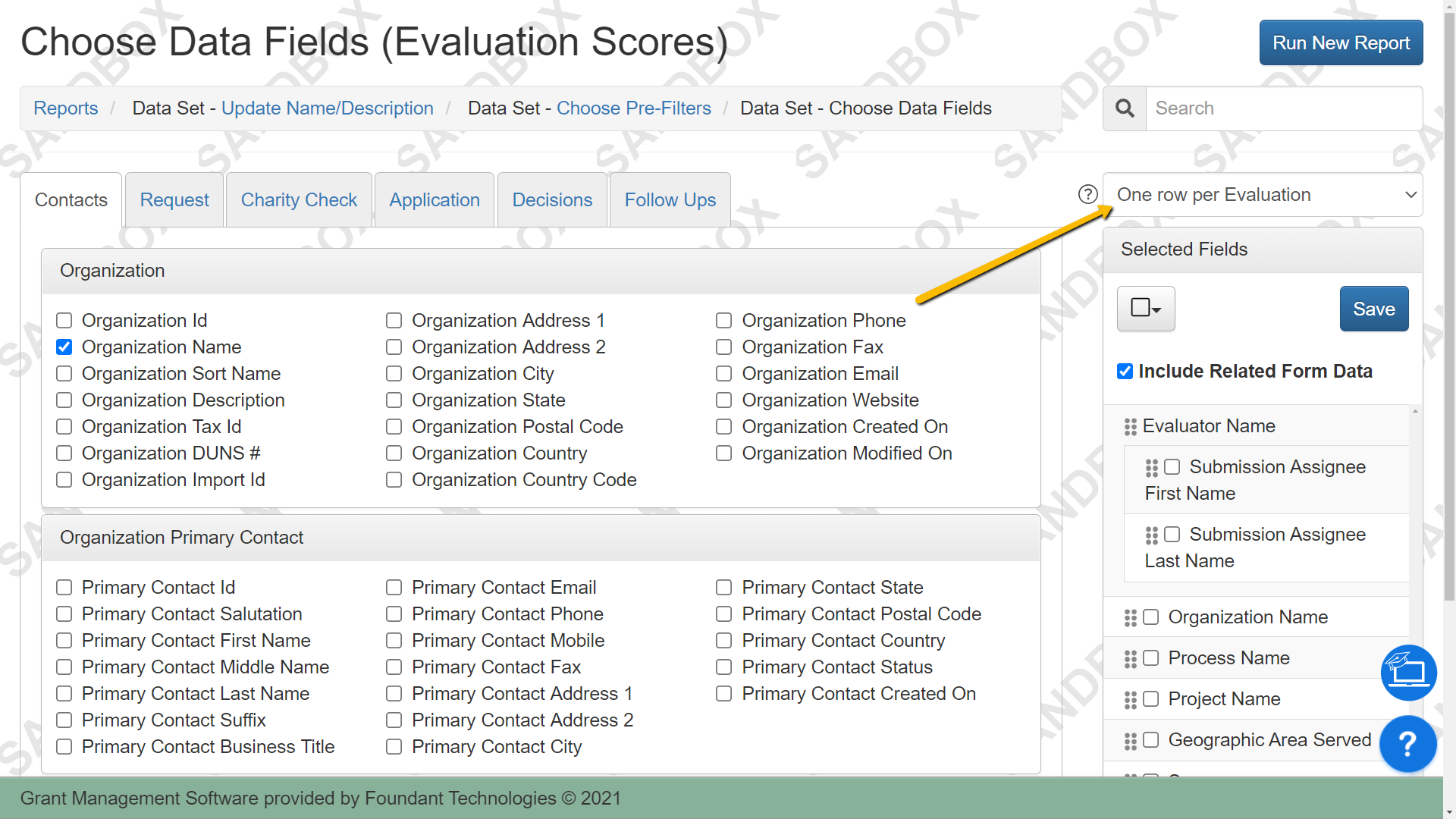Open the select-all checkbox dropdown button
Viewport: 1456px width, 819px height.
(x=1146, y=309)
